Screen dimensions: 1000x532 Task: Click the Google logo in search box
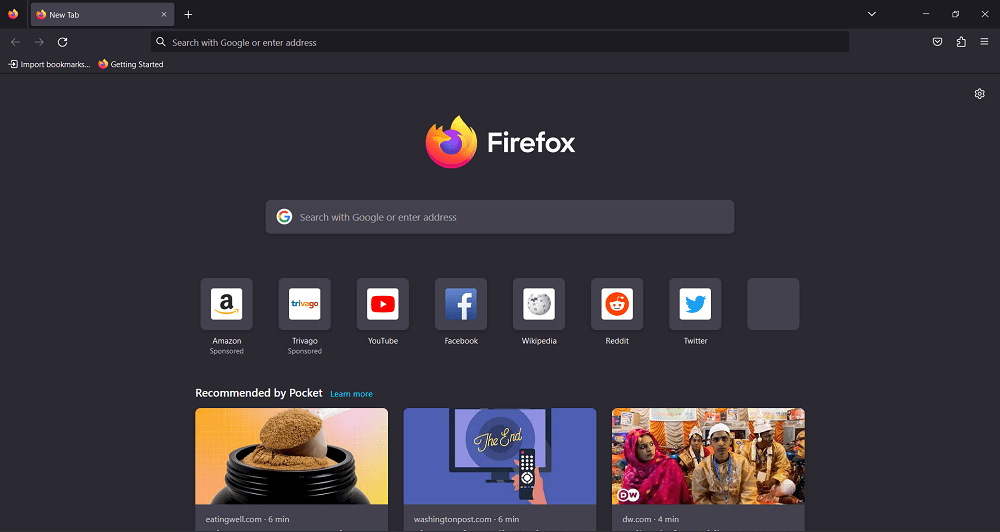pos(284,217)
